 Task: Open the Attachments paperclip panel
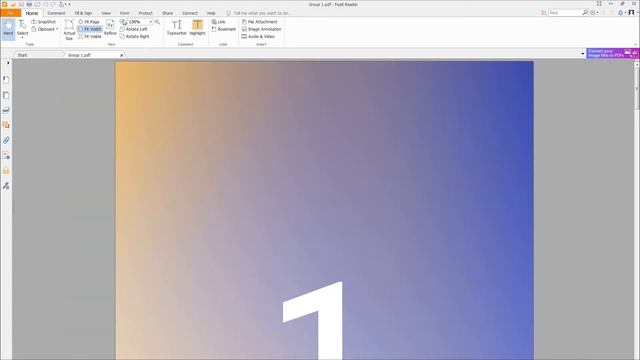pos(6,140)
